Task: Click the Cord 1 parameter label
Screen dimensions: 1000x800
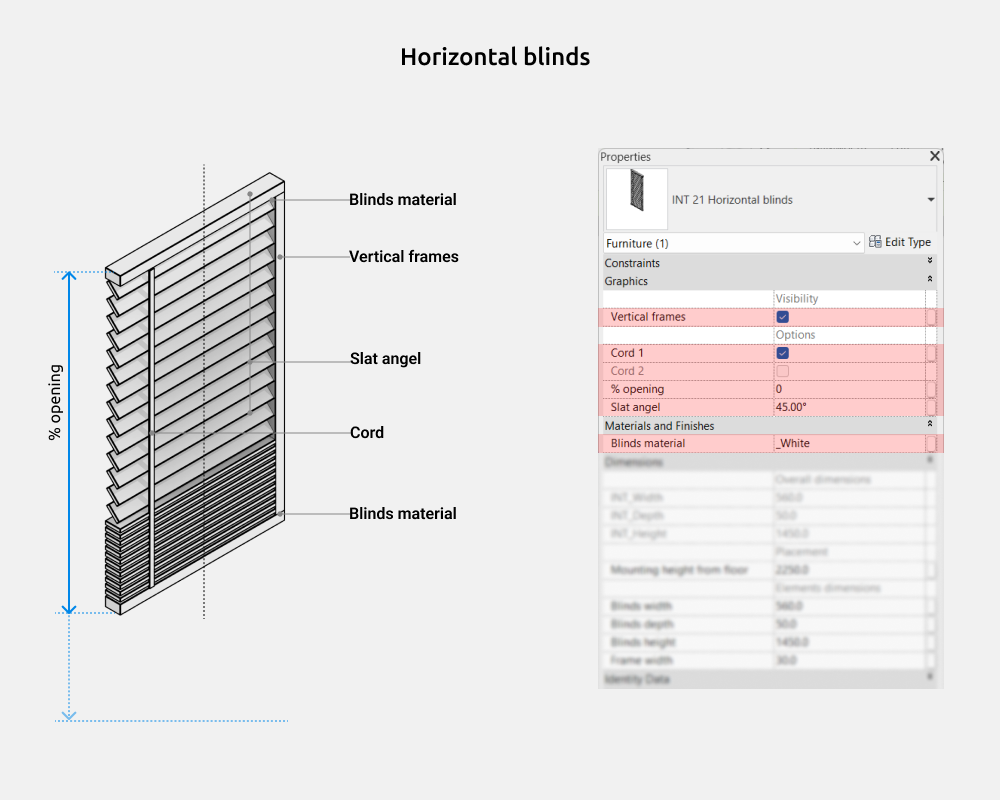Action: click(x=627, y=353)
